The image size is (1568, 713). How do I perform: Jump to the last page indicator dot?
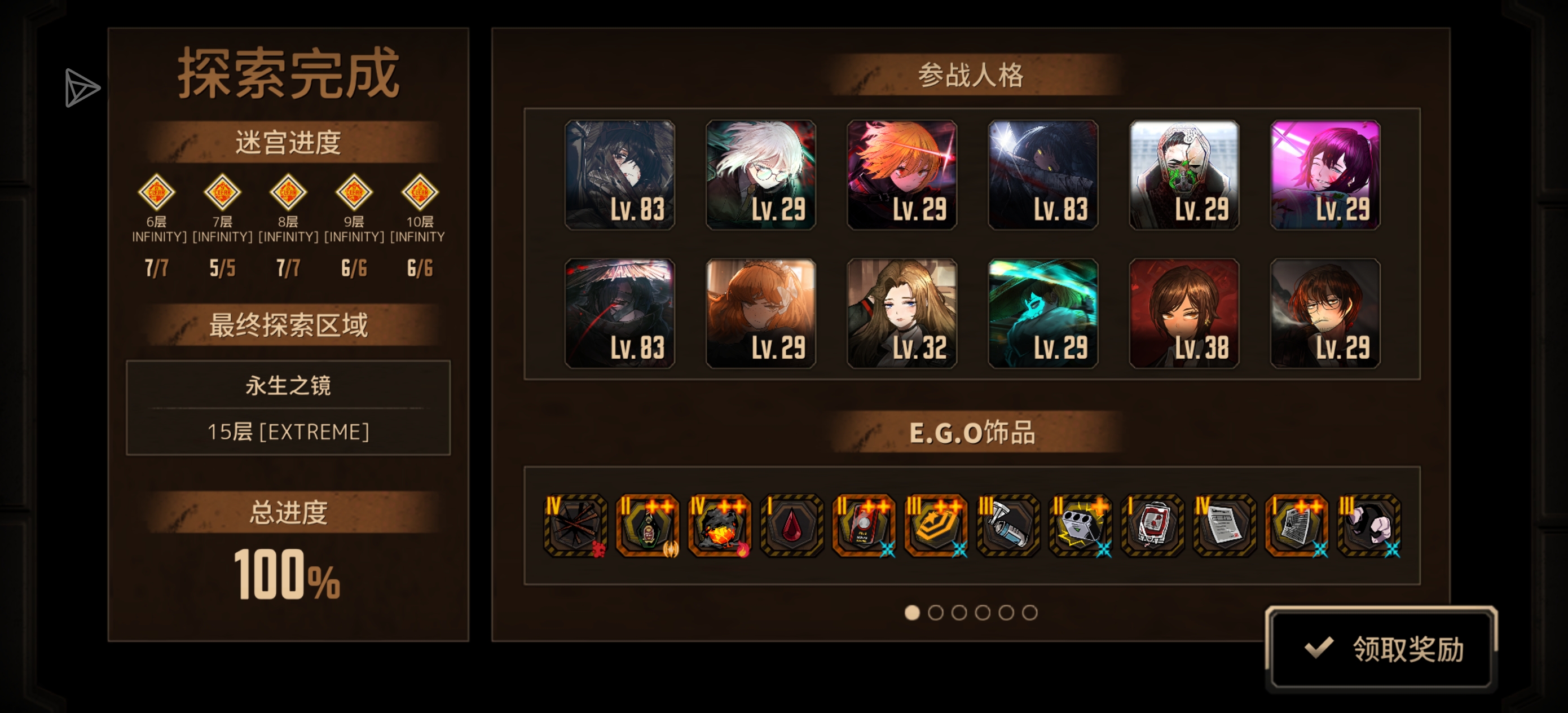1030,613
